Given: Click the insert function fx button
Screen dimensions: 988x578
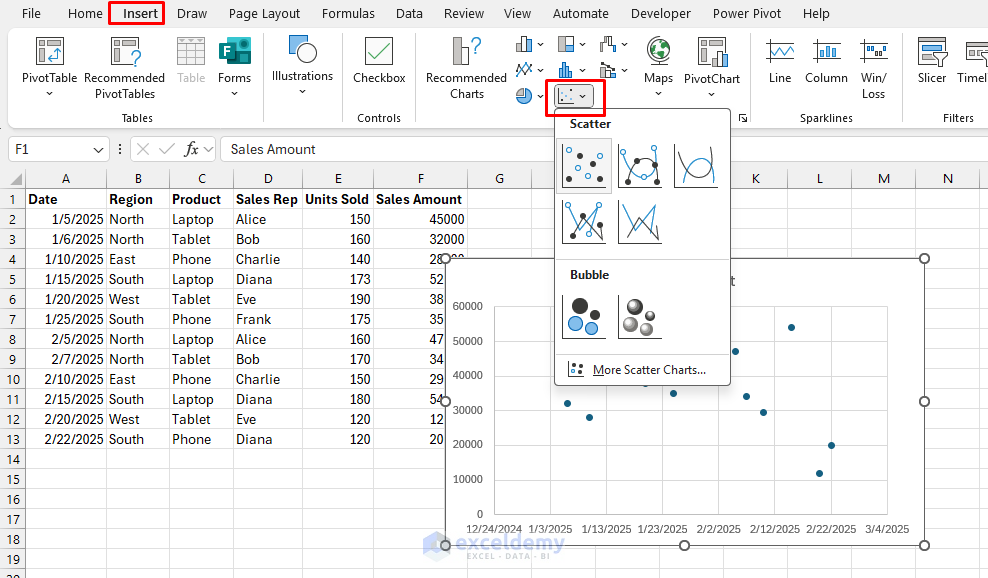Looking at the screenshot, I should coord(191,149).
